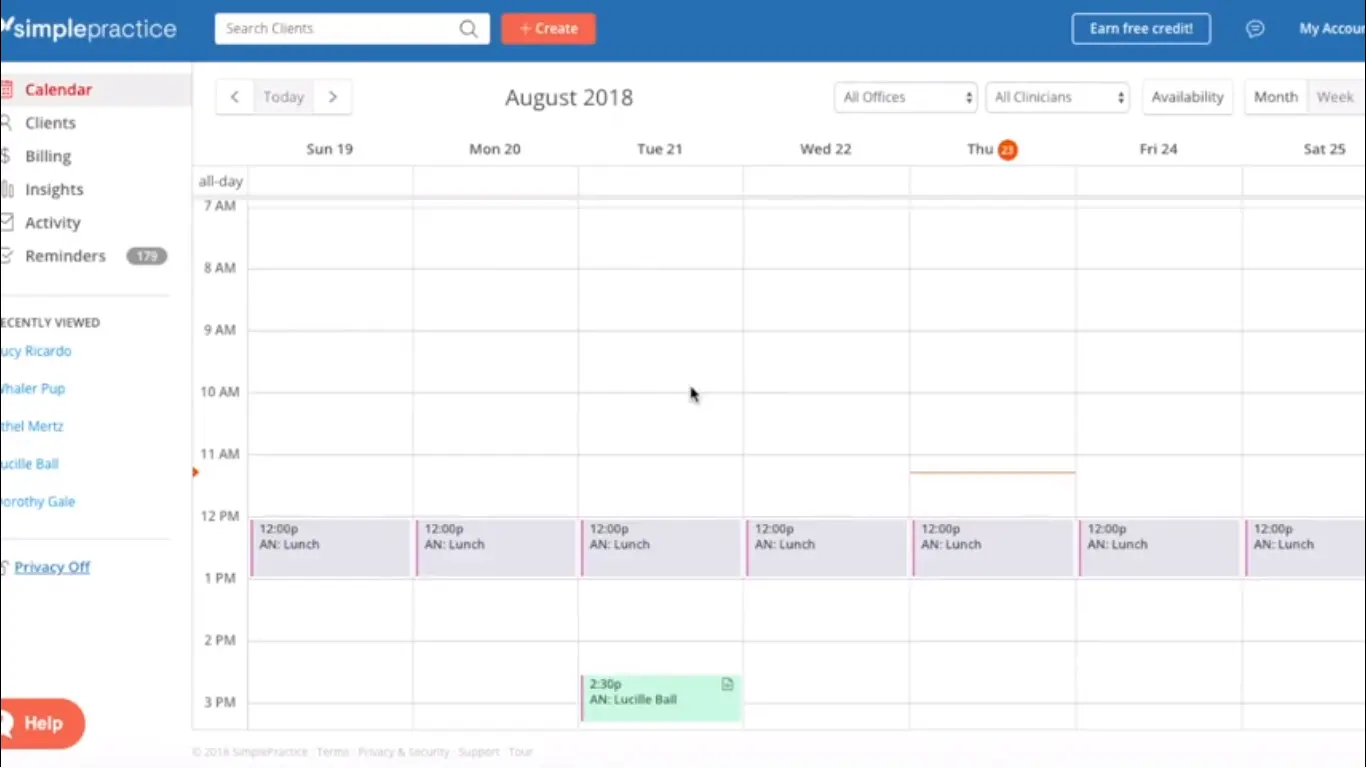Open the chat bubble messages icon
The width and height of the screenshot is (1366, 768).
1255,28
